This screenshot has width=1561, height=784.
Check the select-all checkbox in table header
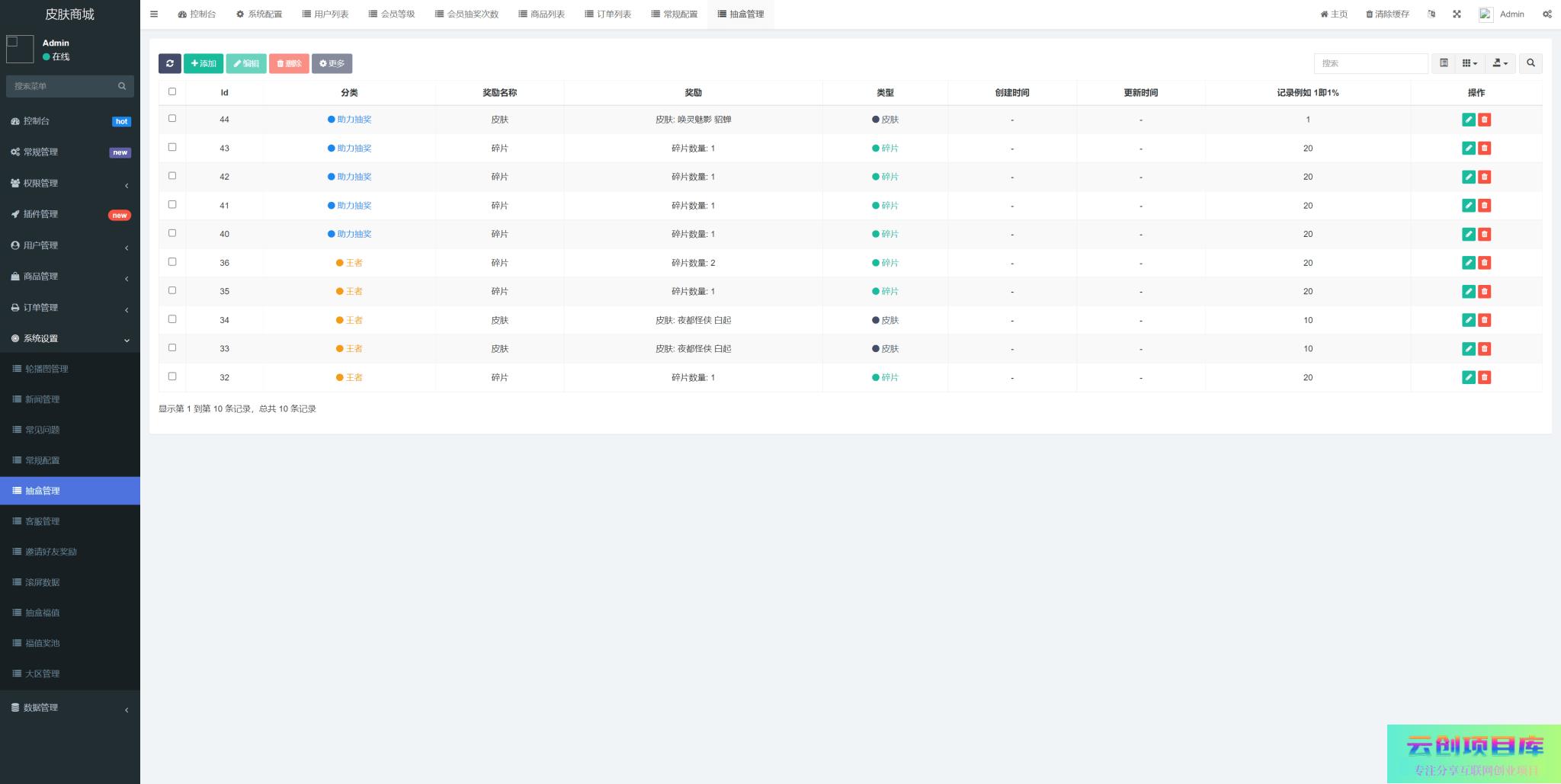click(x=172, y=91)
